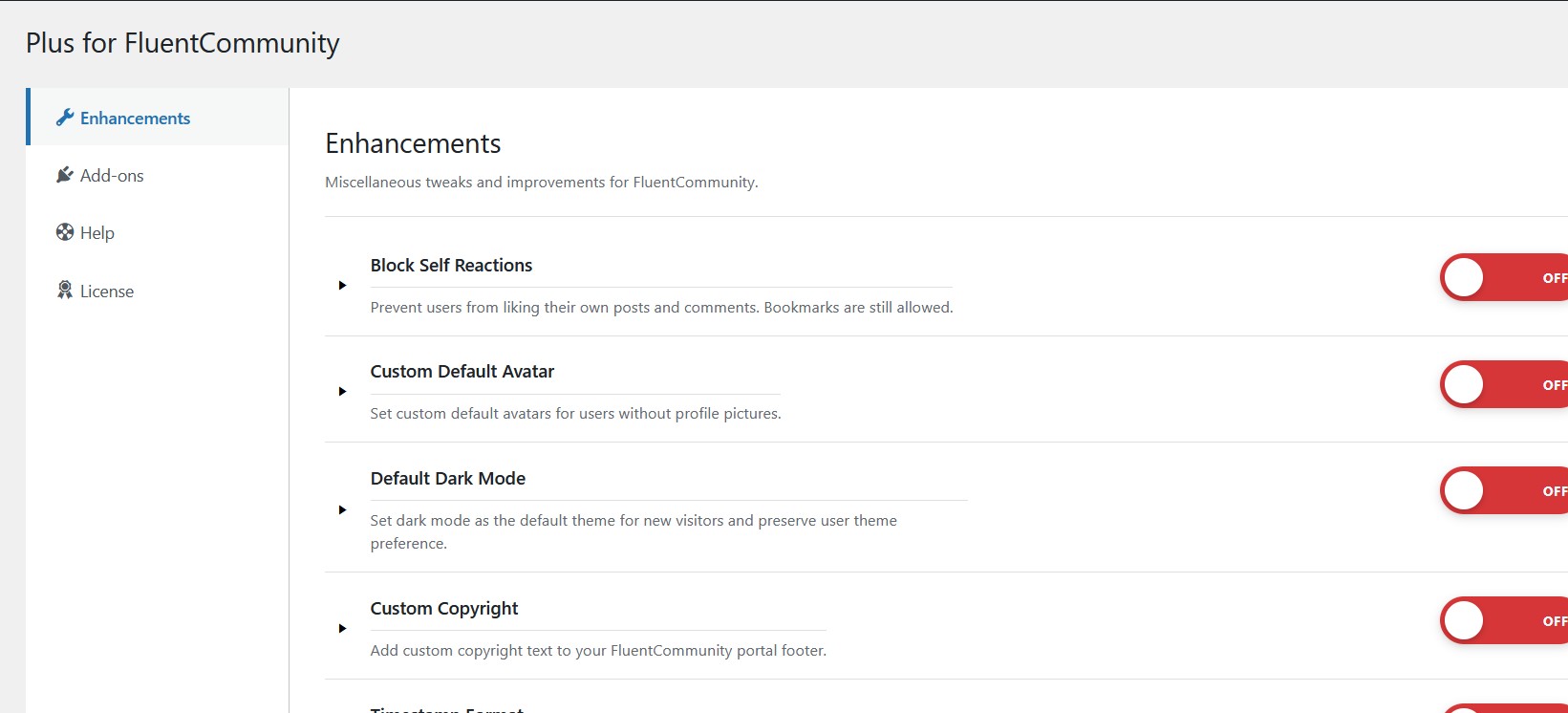This screenshot has height=713, width=1568.
Task: Enable the Custom Copyright switch
Action: pos(1504,620)
